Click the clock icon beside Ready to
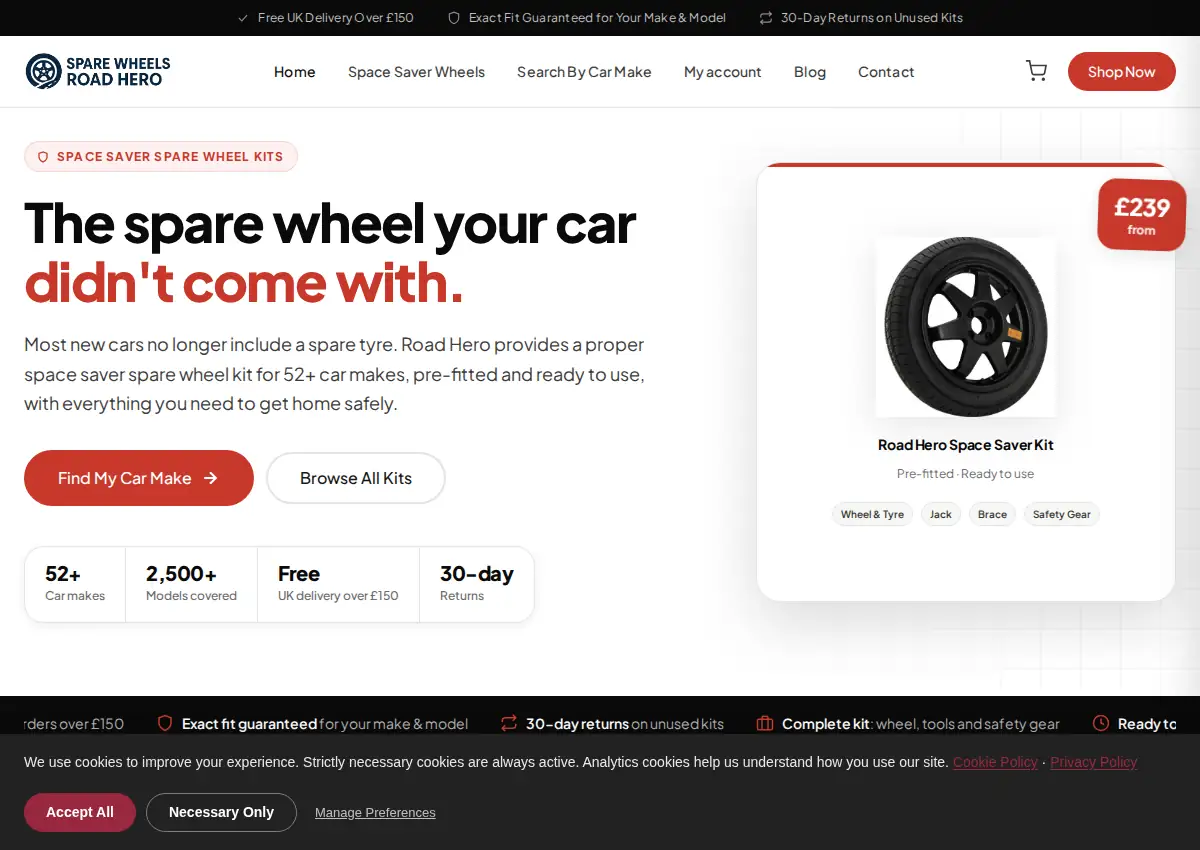This screenshot has width=1200, height=850. coord(1101,723)
